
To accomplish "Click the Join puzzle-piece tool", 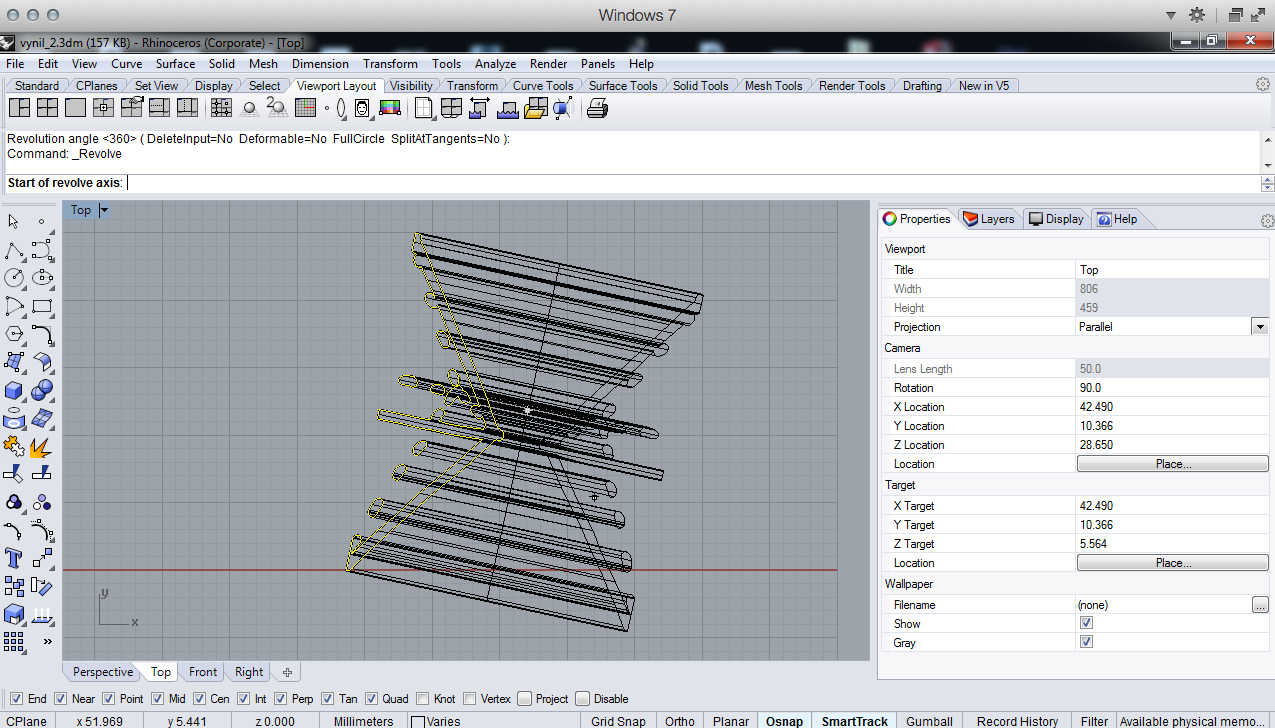I will click(x=14, y=446).
